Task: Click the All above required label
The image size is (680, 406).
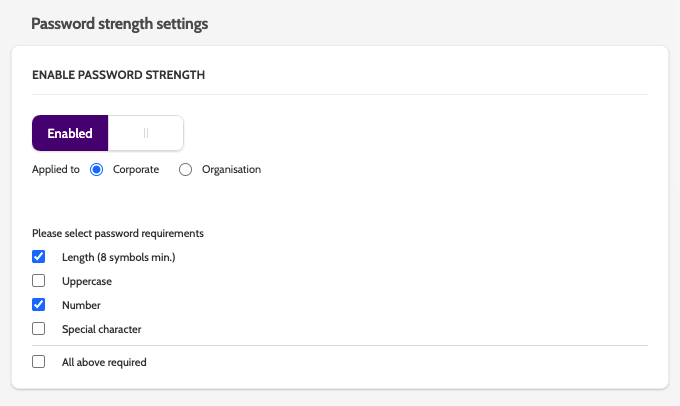Action: click(x=104, y=362)
